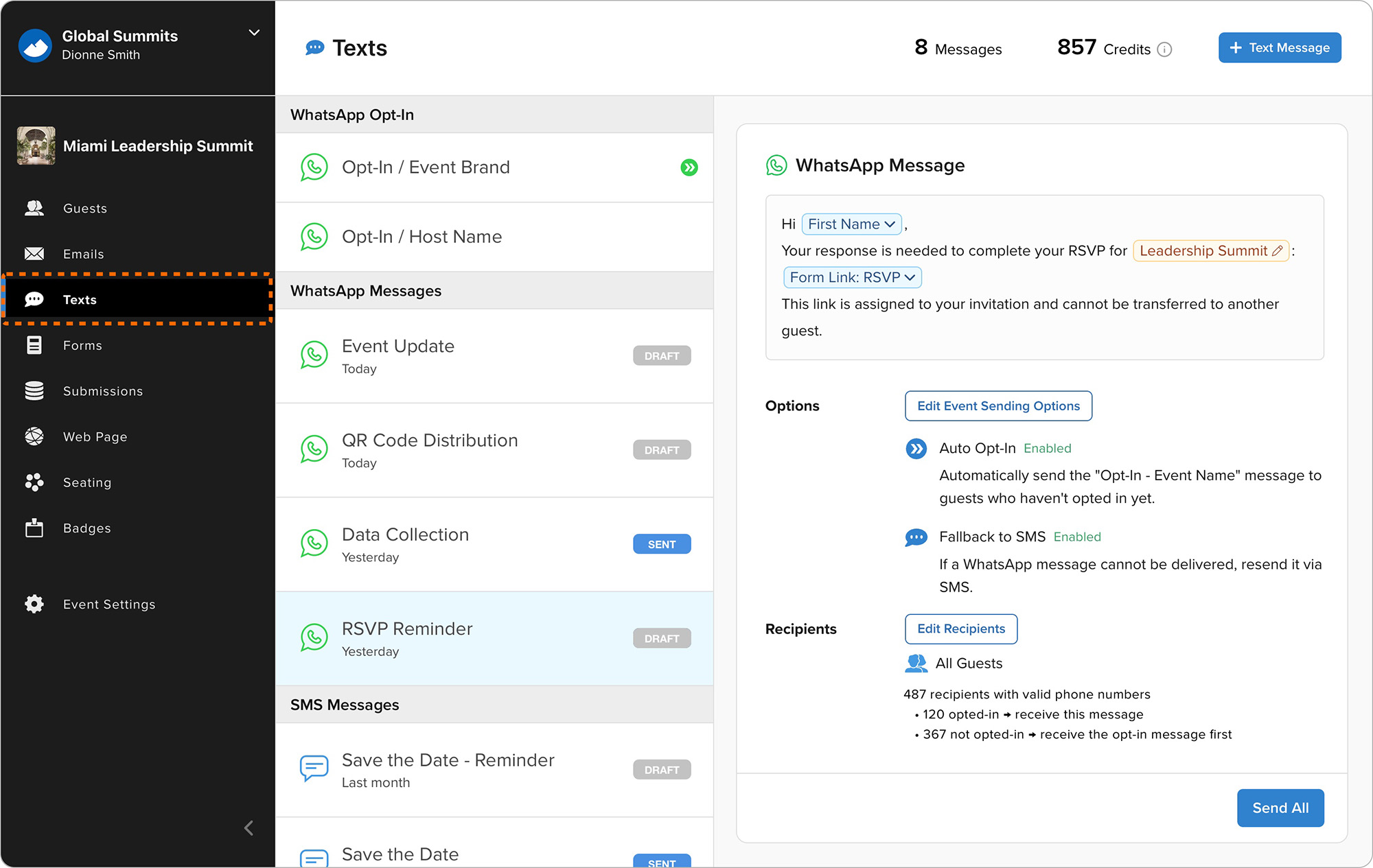Click the SMS Messages section header

point(494,705)
